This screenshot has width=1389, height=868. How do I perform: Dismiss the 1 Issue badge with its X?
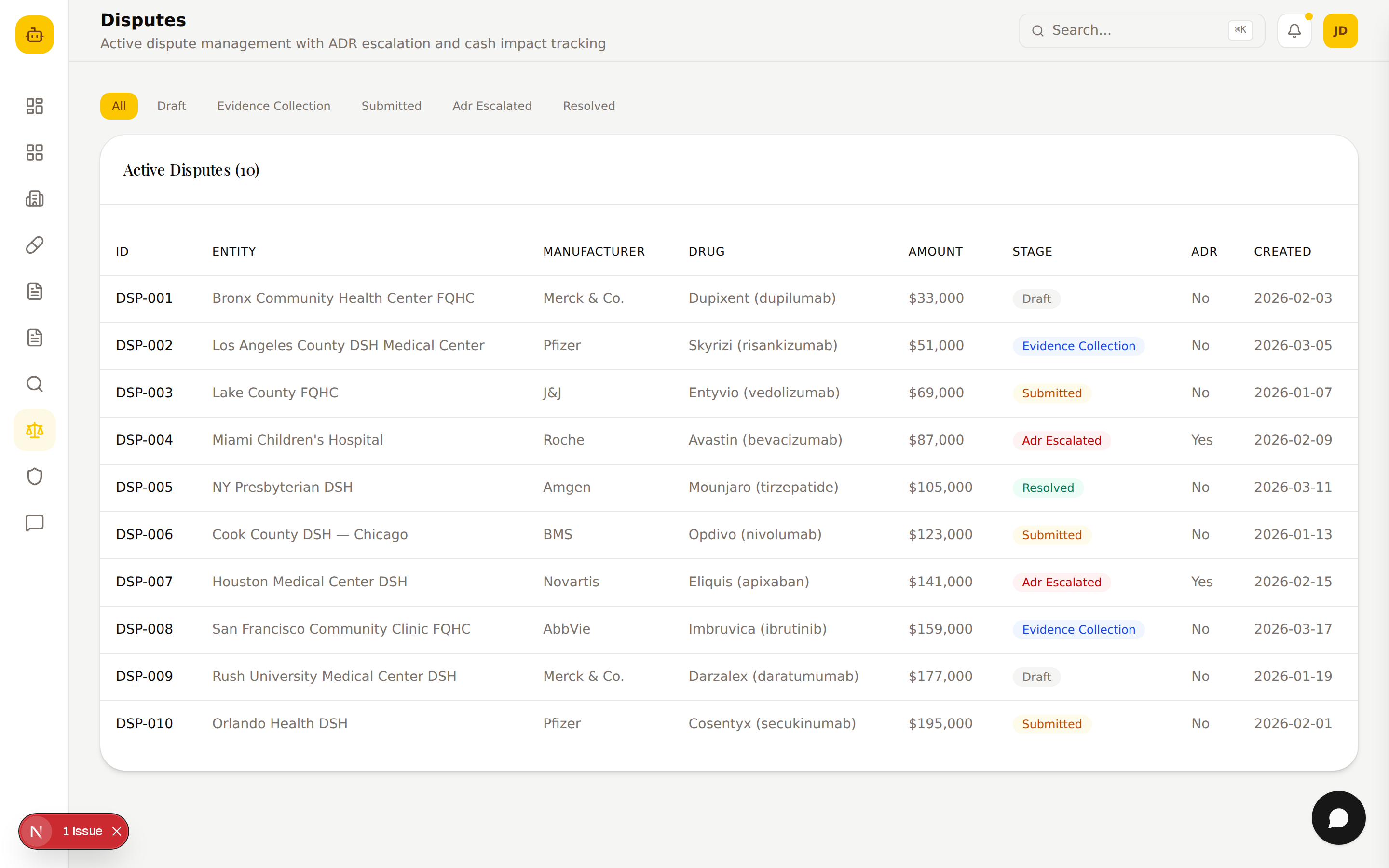point(117,831)
